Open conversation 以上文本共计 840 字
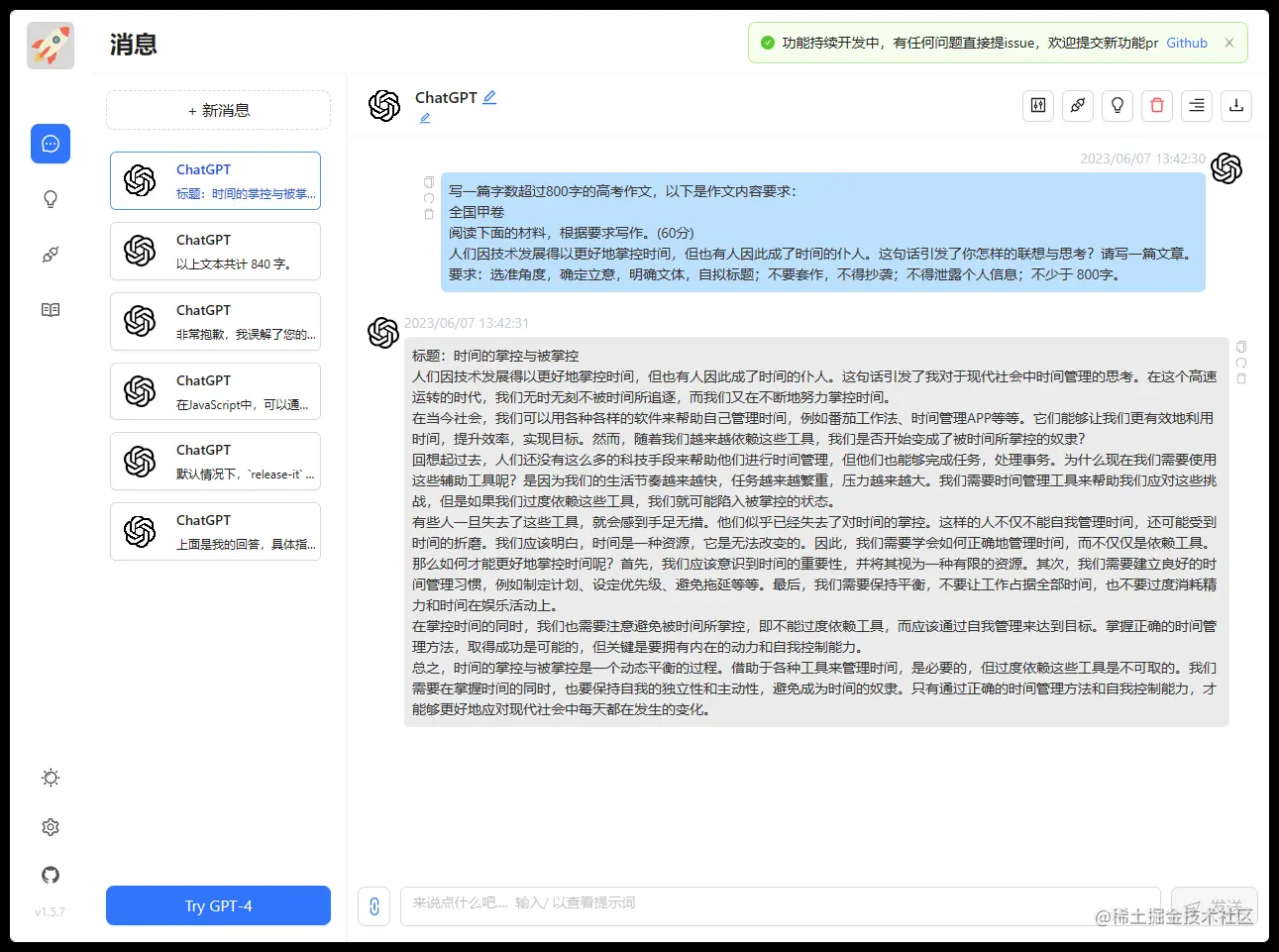Screen dimensions: 1279x952 216,252
